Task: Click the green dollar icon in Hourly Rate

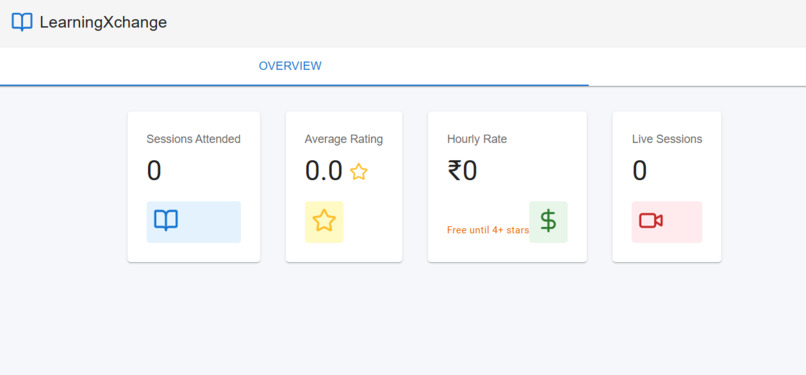Action: coord(548,221)
